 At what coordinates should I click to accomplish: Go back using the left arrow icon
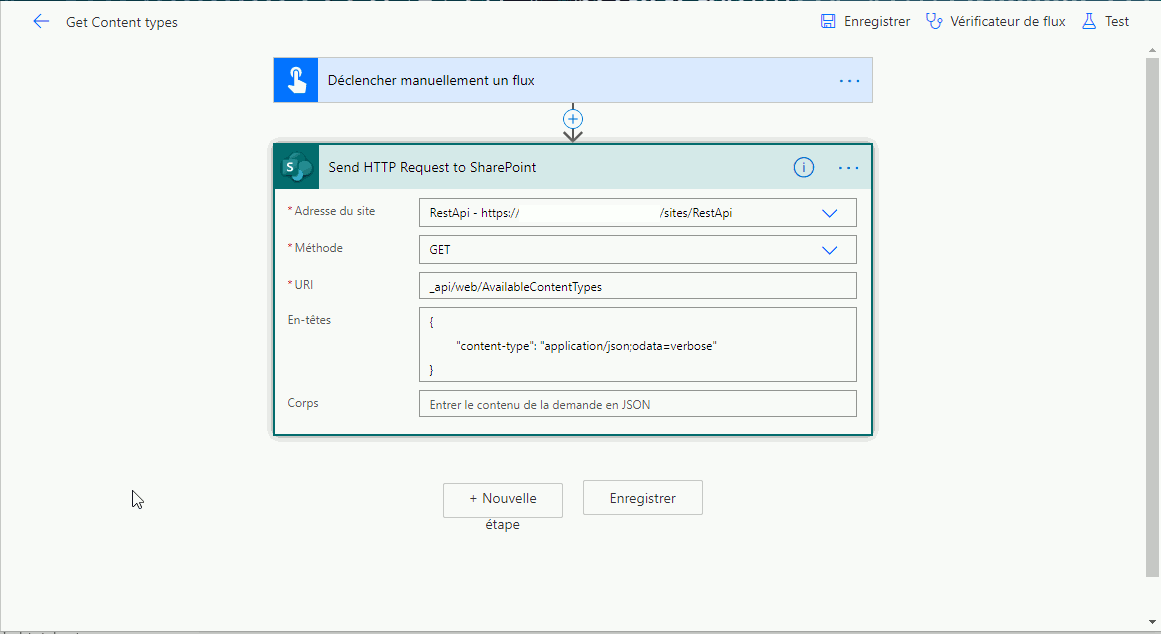41,21
